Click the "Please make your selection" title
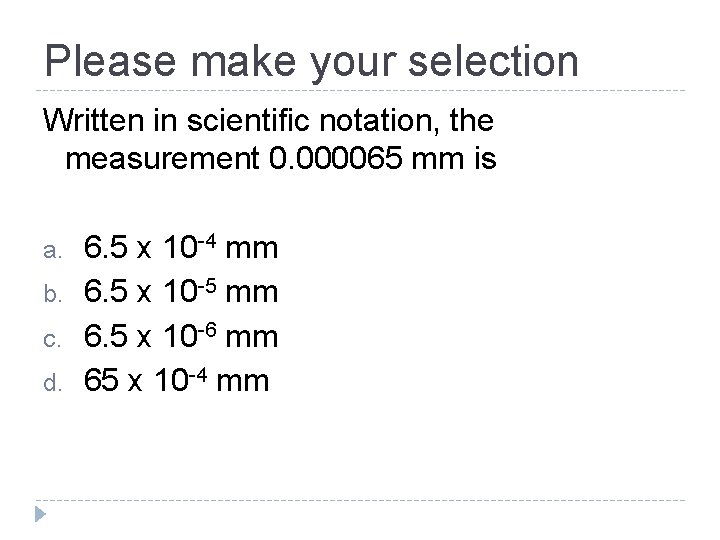Screen dimensions: 720x540 pyautogui.click(x=311, y=62)
